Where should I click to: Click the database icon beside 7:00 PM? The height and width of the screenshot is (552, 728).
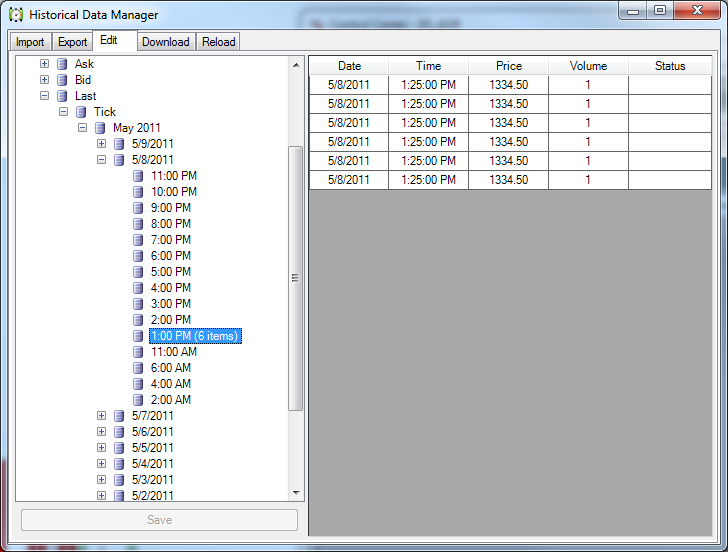[x=138, y=240]
